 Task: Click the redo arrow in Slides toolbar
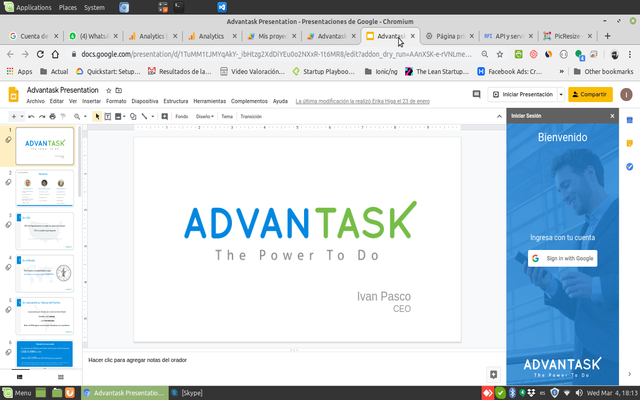pyautogui.click(x=42, y=117)
